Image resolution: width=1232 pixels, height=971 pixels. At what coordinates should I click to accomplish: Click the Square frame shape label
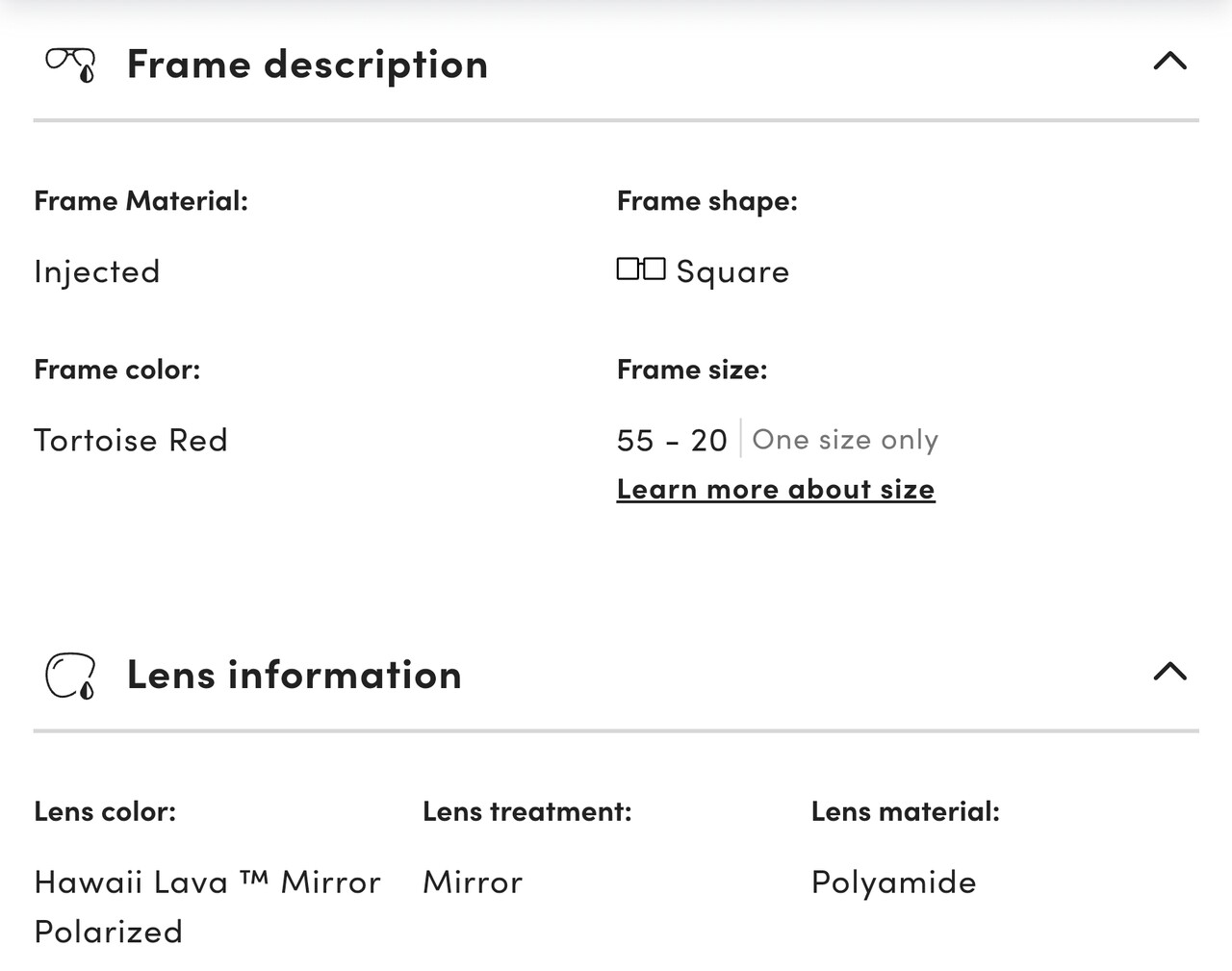(x=732, y=271)
